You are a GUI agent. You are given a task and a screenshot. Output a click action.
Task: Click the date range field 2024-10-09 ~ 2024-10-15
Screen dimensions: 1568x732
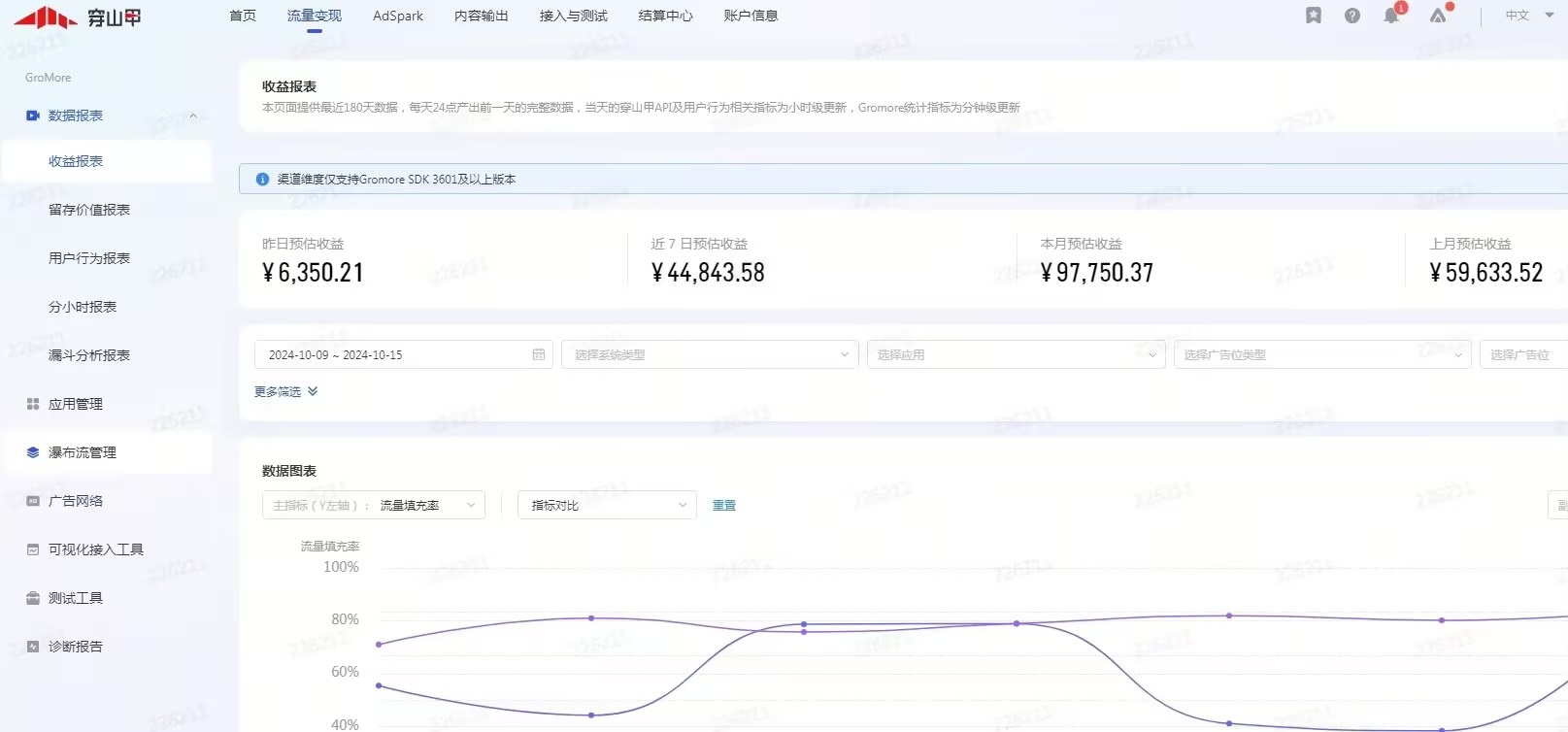(403, 354)
